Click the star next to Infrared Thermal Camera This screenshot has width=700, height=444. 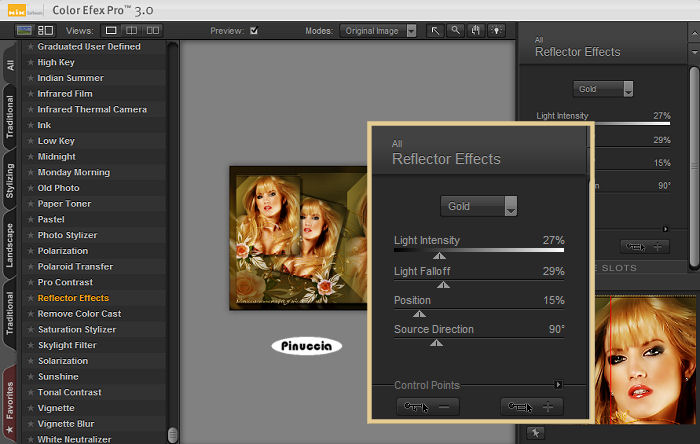click(x=30, y=109)
